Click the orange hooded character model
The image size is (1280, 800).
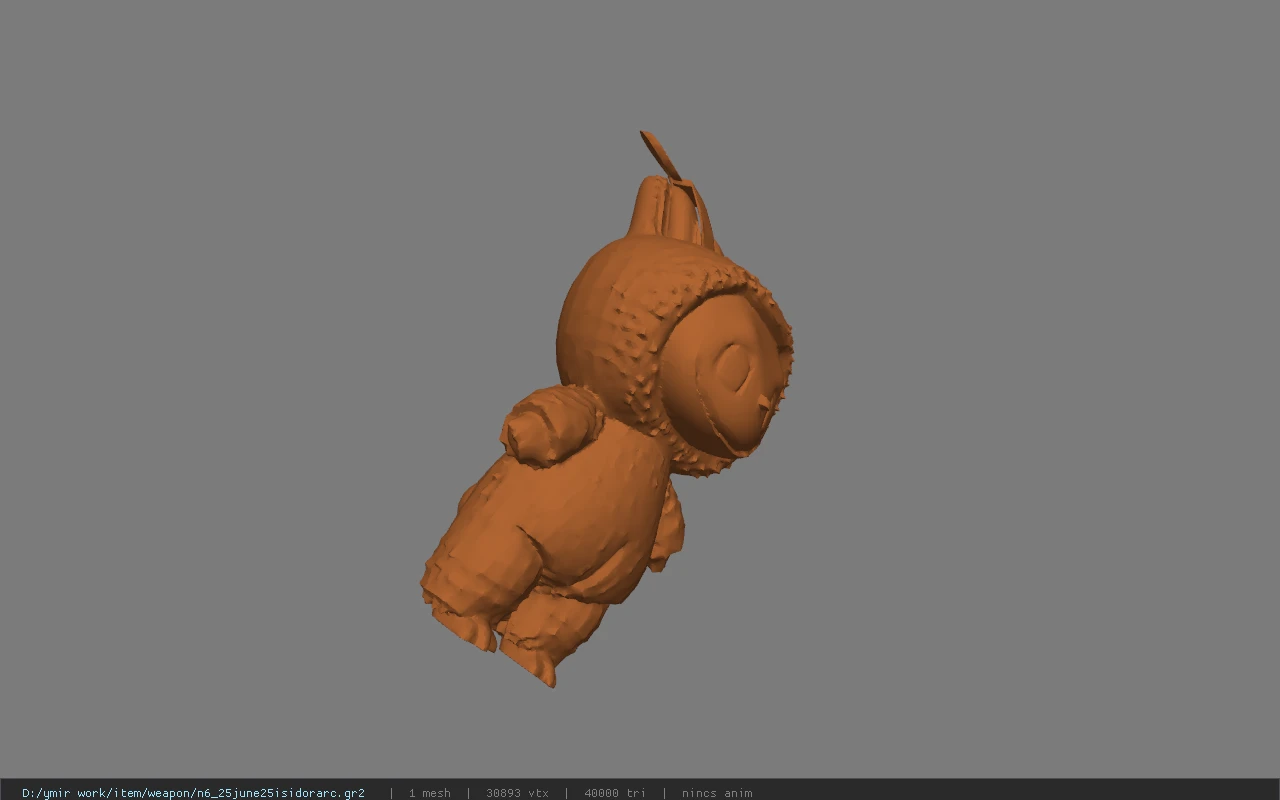click(x=606, y=410)
